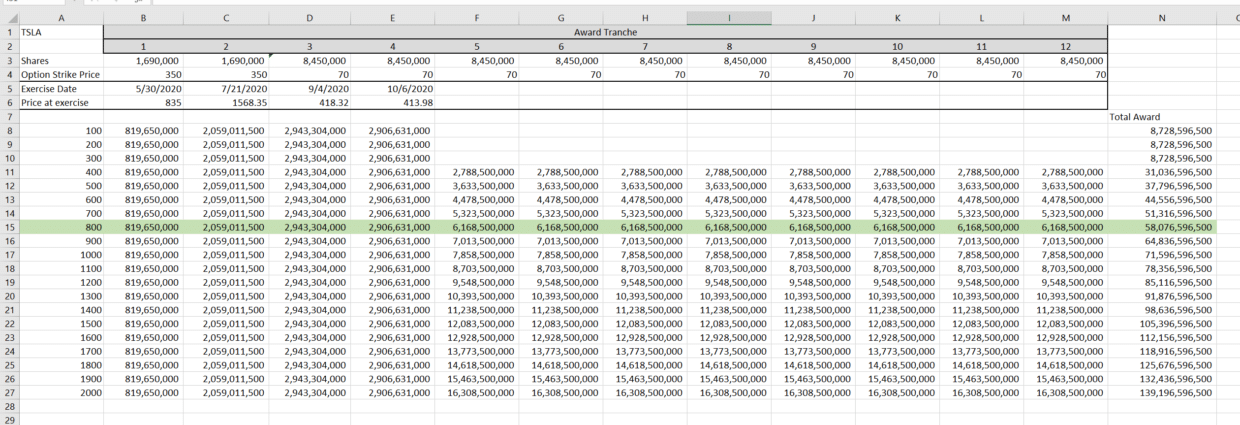
Task: Select exercise date 9/4/2020
Action: point(309,88)
